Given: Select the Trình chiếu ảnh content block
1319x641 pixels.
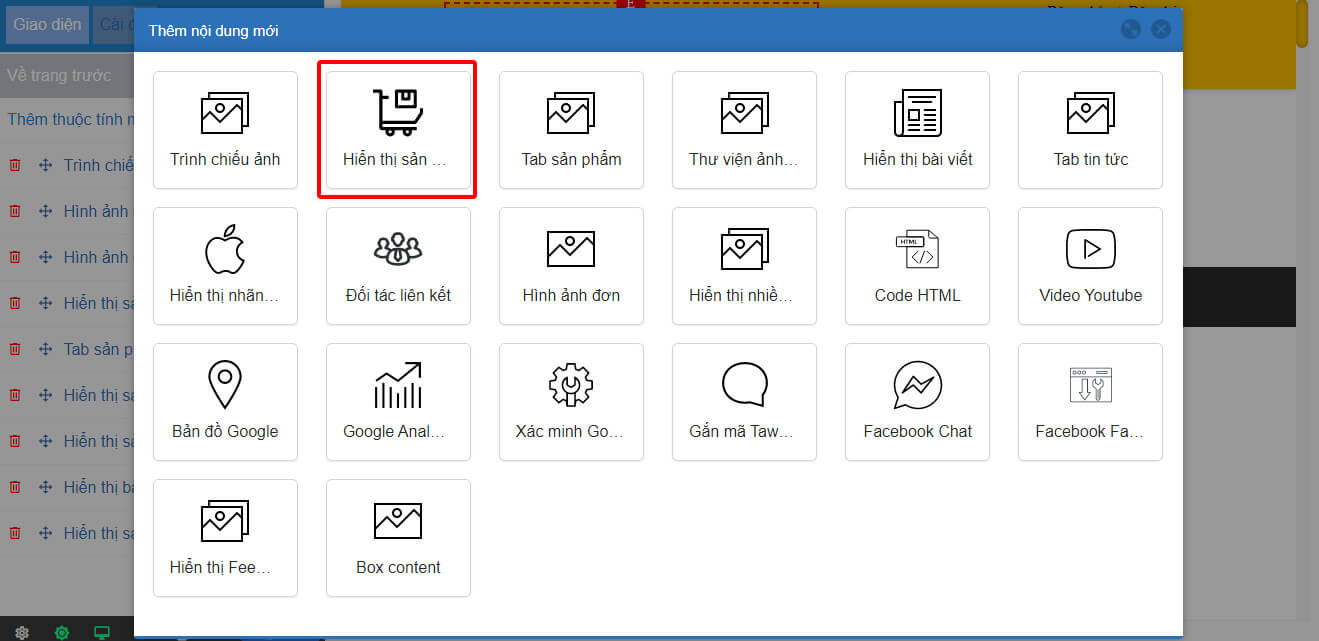Looking at the screenshot, I should coord(225,130).
